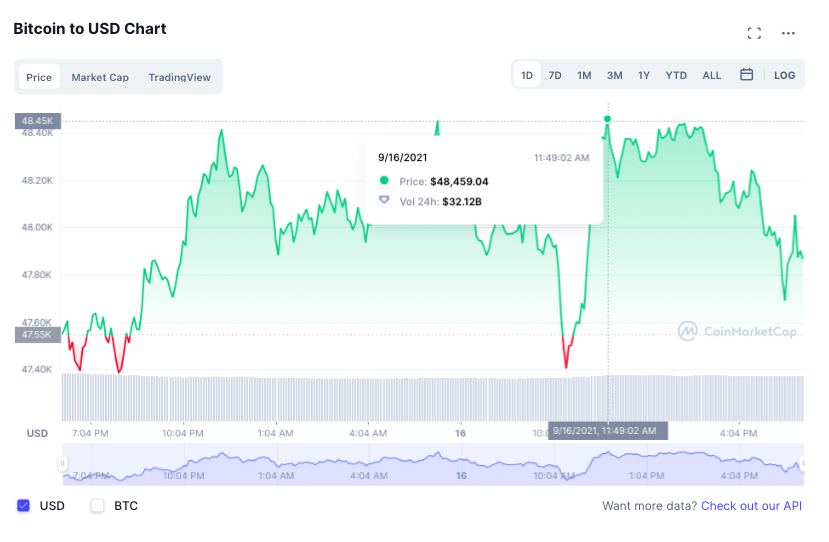Screen dimensions: 829x542
Task: Switch to the TradingView tab
Action: coord(180,77)
